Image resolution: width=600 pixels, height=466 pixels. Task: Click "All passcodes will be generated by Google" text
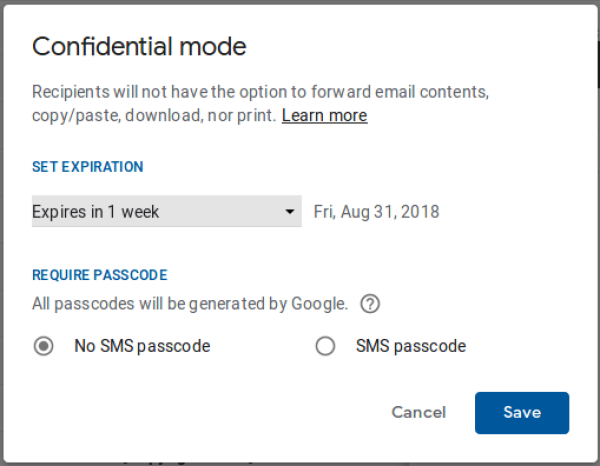click(x=190, y=303)
